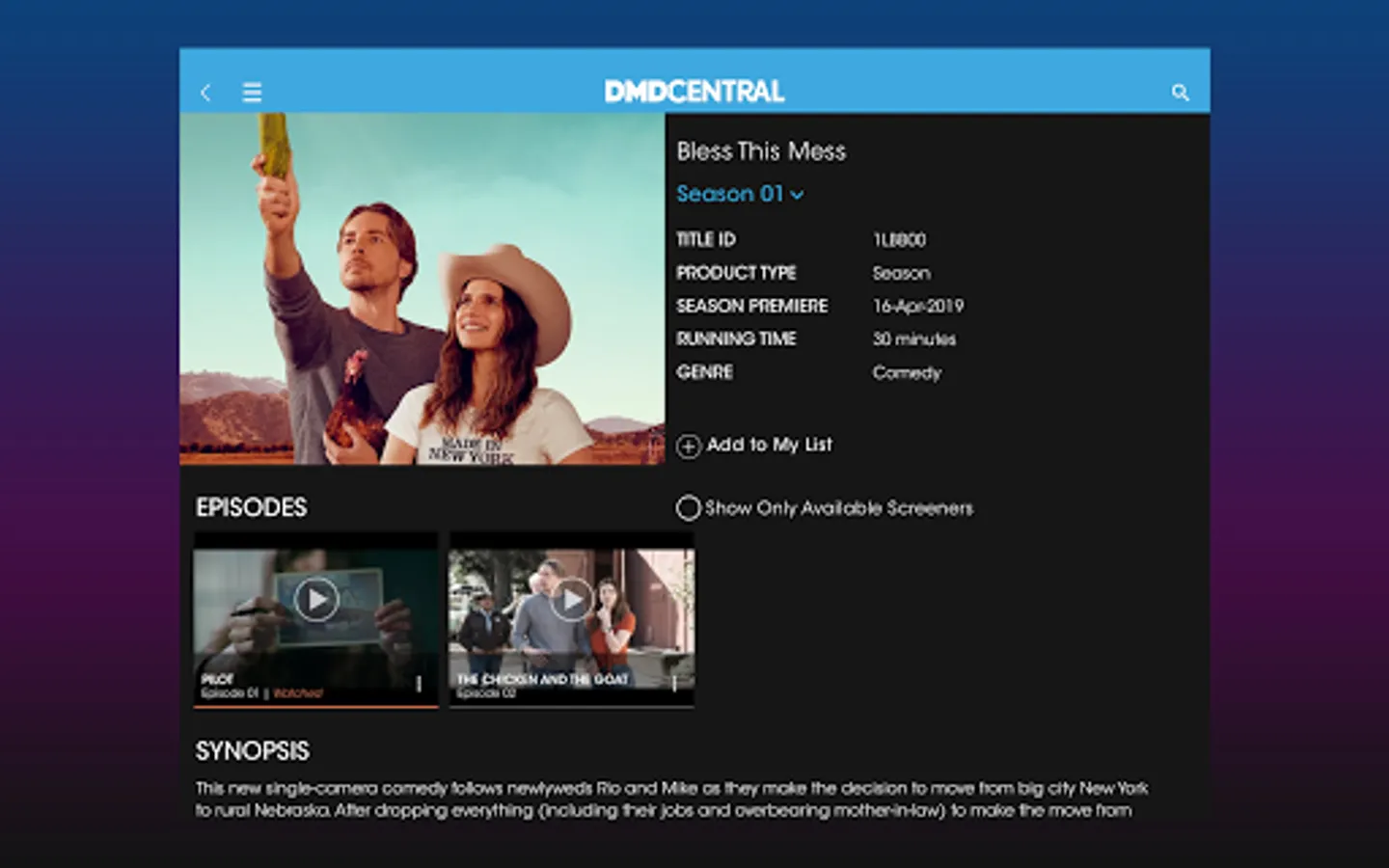
Task: Click the genre value Comedy
Action: pos(907,372)
